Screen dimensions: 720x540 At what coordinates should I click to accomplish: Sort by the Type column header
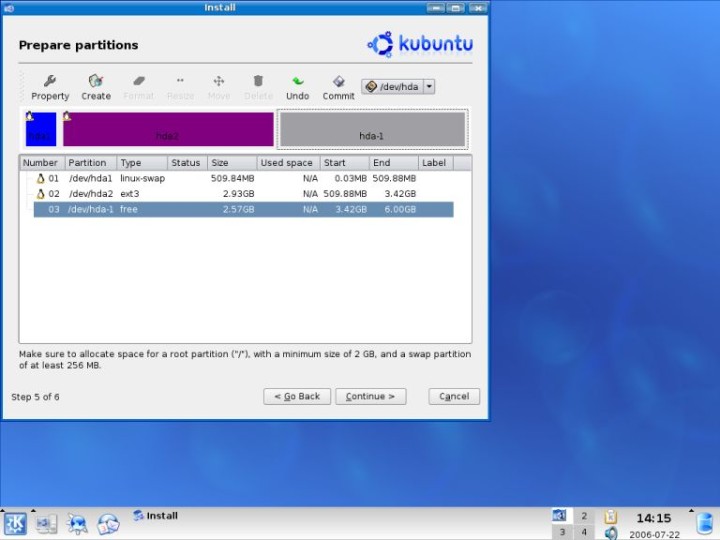coord(142,163)
